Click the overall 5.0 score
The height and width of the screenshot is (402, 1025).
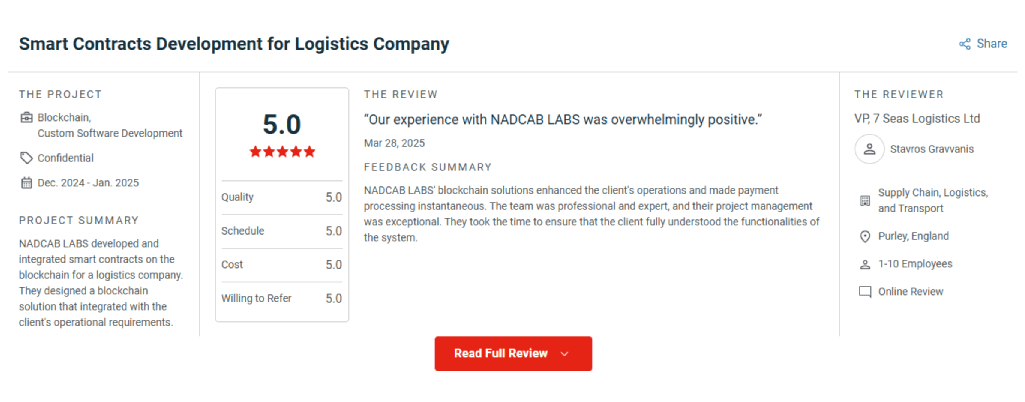pos(282,124)
